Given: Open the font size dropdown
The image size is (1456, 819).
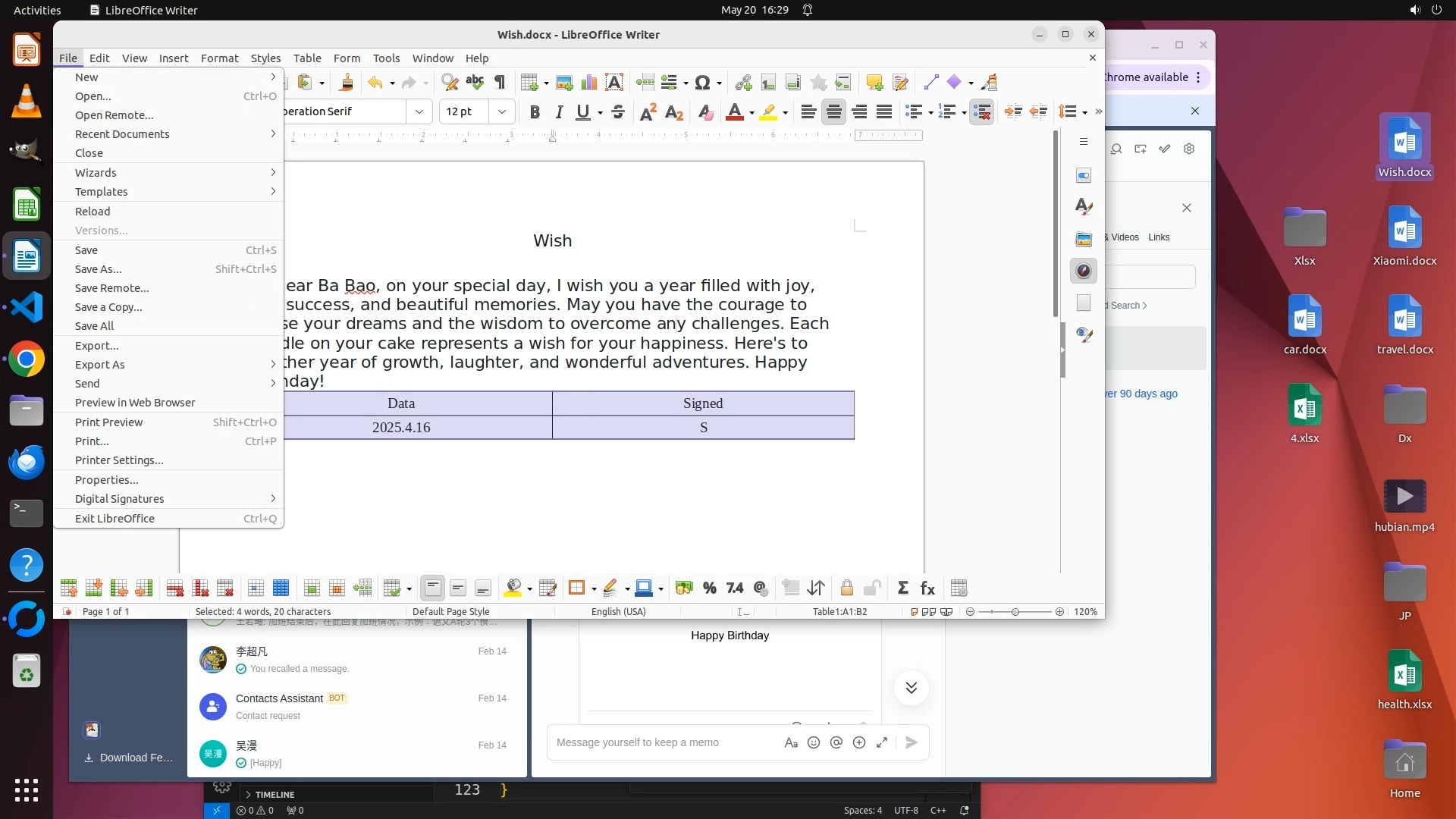Looking at the screenshot, I should (x=501, y=112).
